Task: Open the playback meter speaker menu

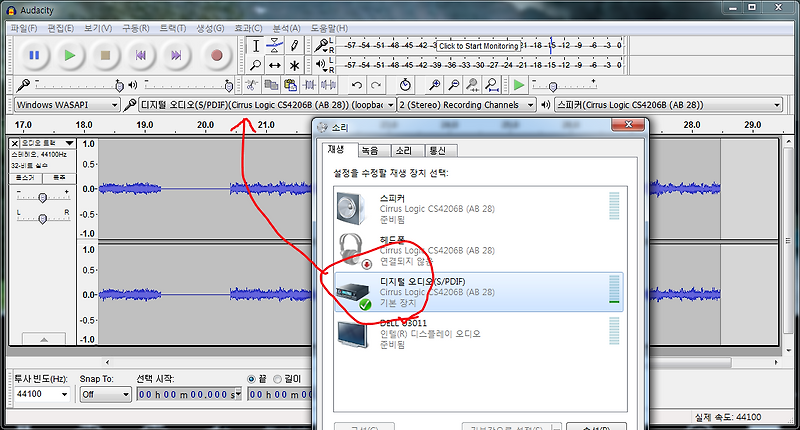Action: click(x=321, y=64)
